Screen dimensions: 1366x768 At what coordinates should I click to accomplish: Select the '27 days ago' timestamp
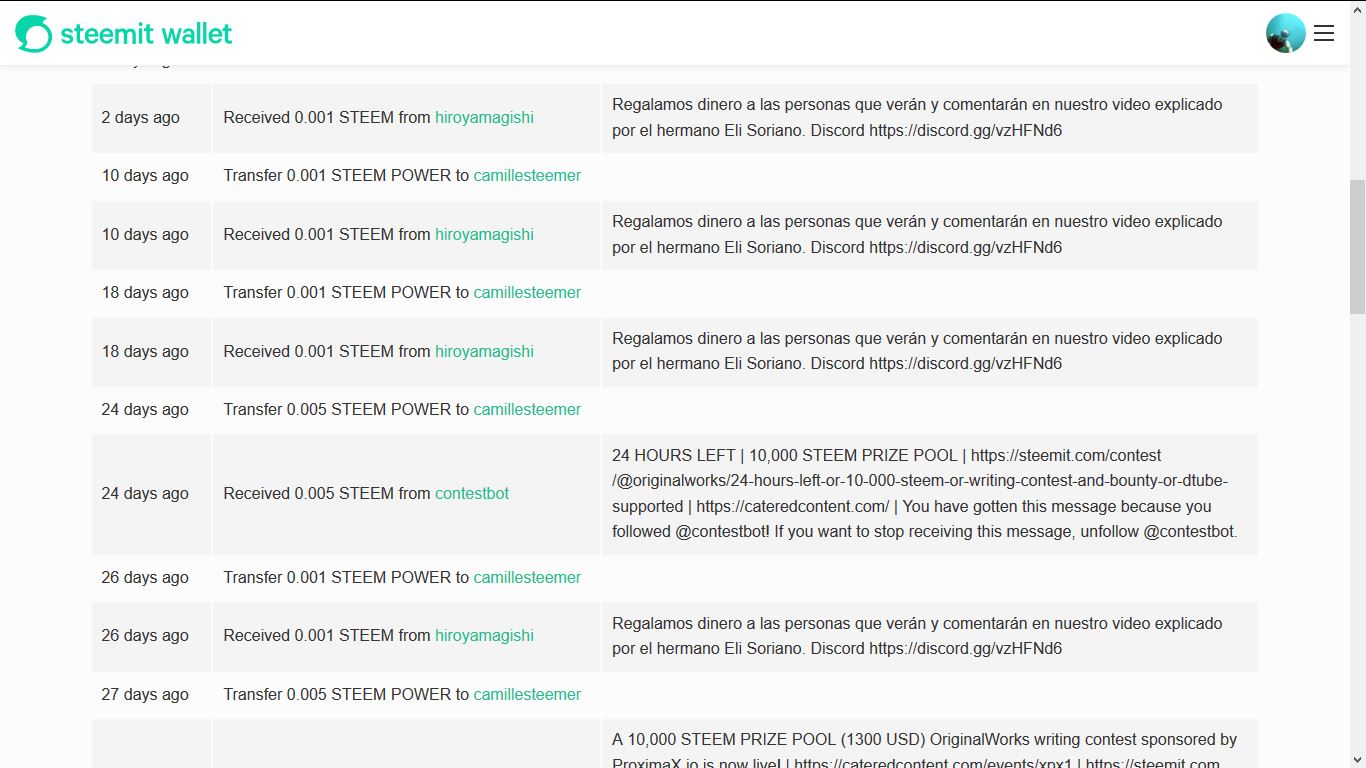pos(145,694)
